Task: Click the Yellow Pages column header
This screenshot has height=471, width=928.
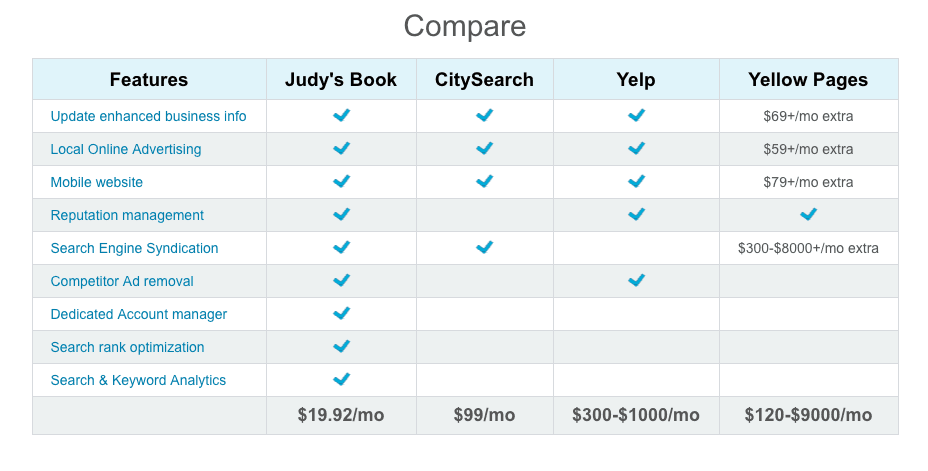Action: (x=808, y=79)
